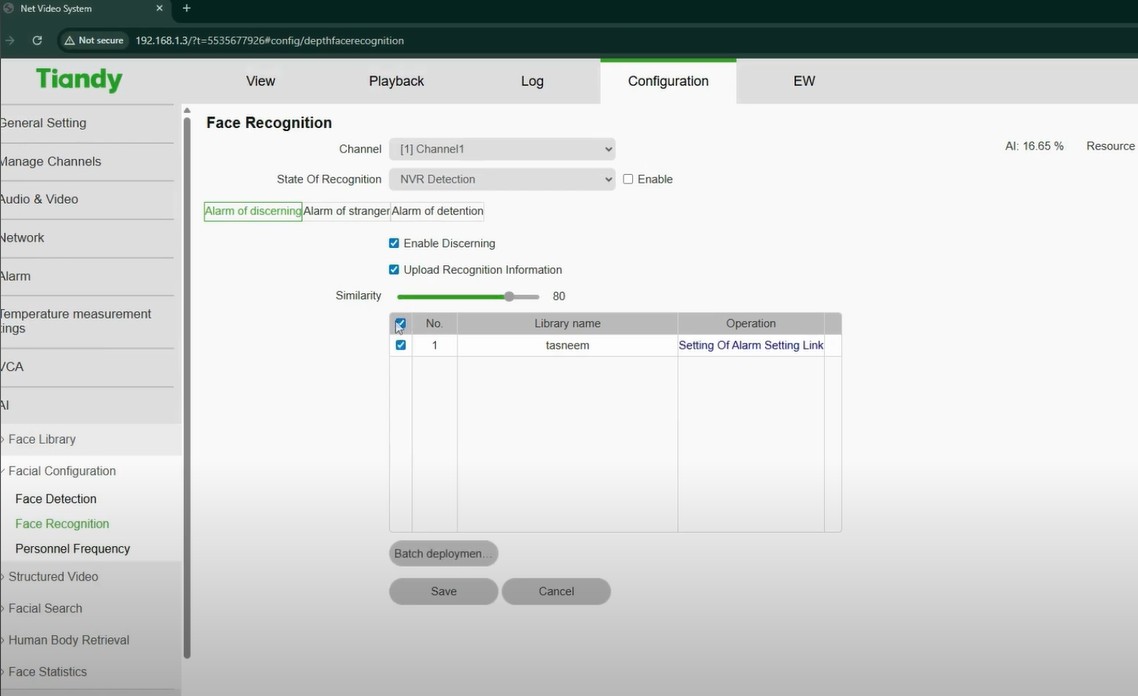The image size is (1138, 696).
Task: Click the browser forward arrow
Action: [10, 40]
